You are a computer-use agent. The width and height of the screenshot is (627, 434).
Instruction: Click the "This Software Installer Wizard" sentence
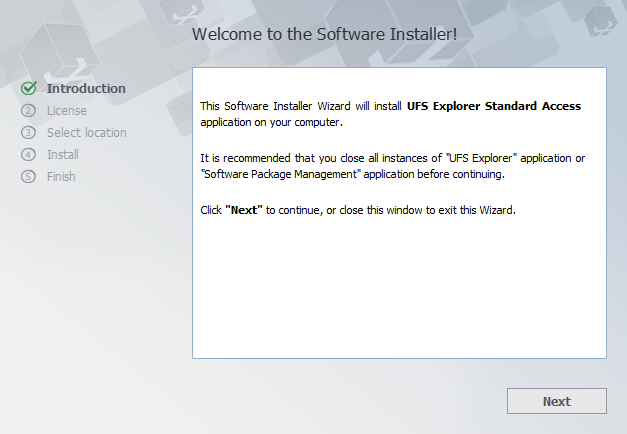point(390,114)
